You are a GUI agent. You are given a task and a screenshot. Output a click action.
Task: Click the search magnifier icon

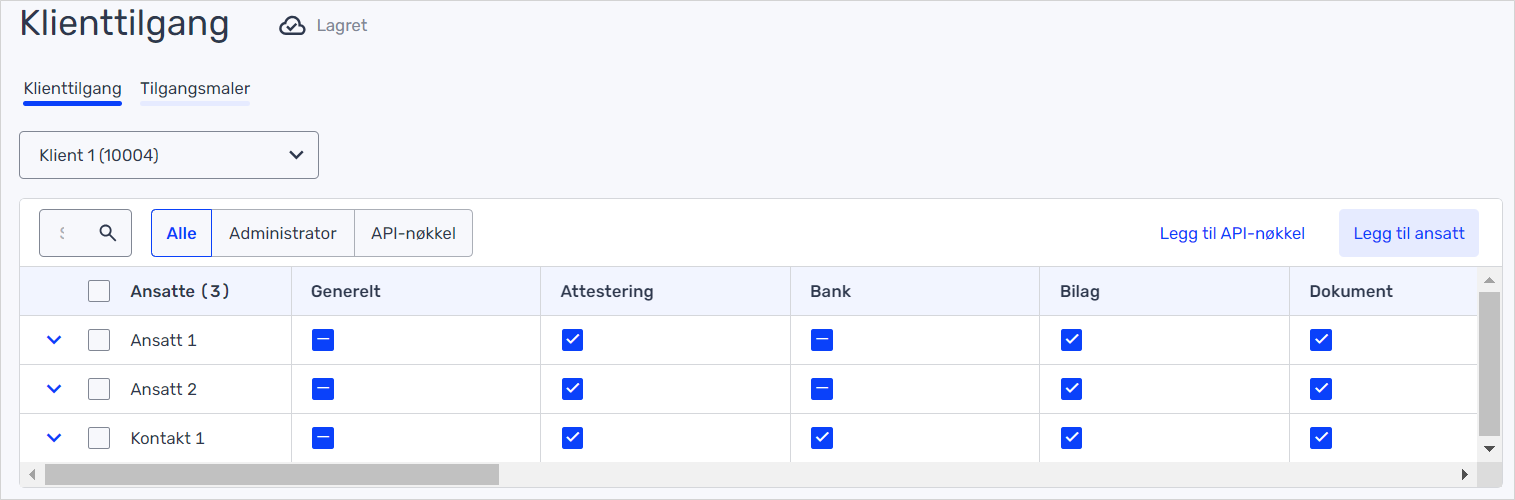tap(108, 233)
